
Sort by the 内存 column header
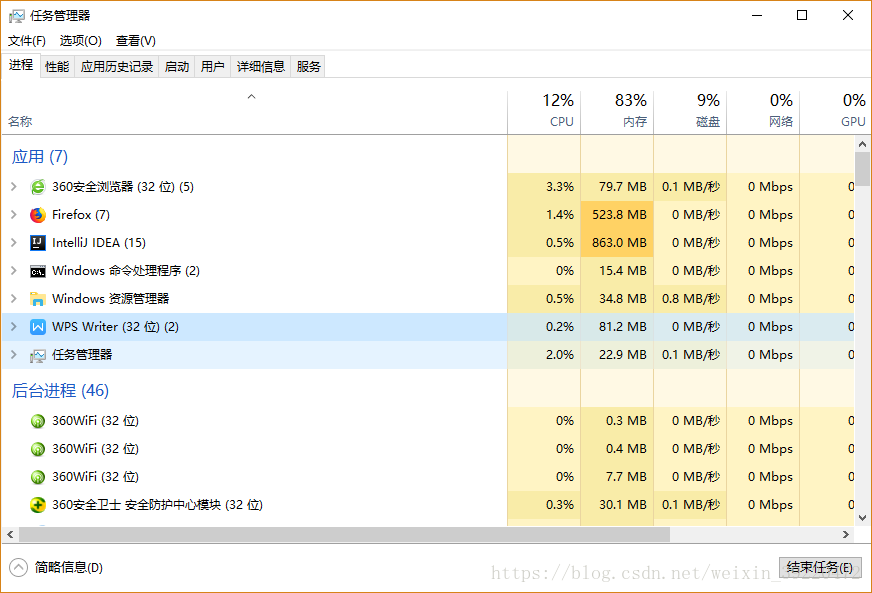tap(617, 112)
